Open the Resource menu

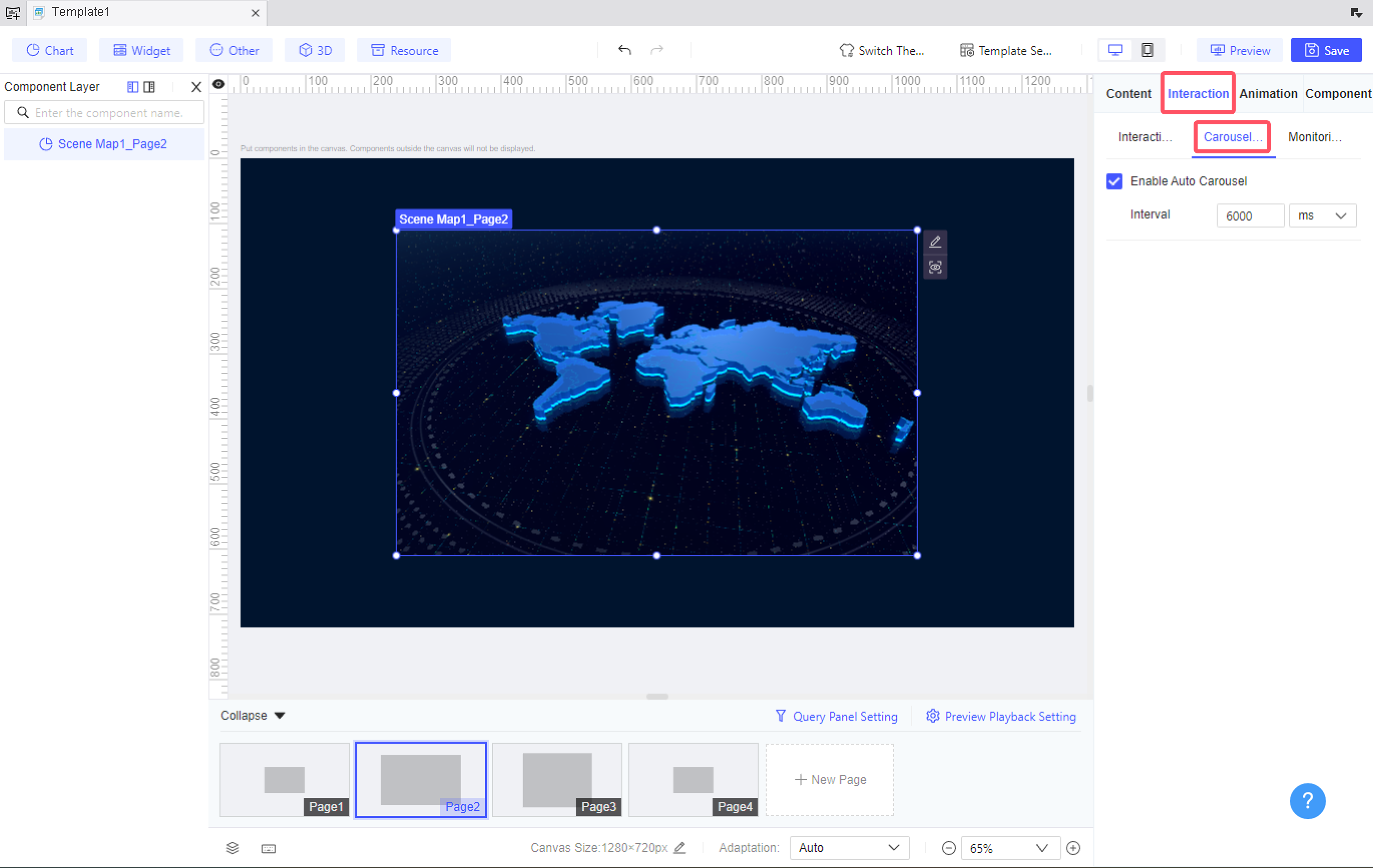point(404,51)
